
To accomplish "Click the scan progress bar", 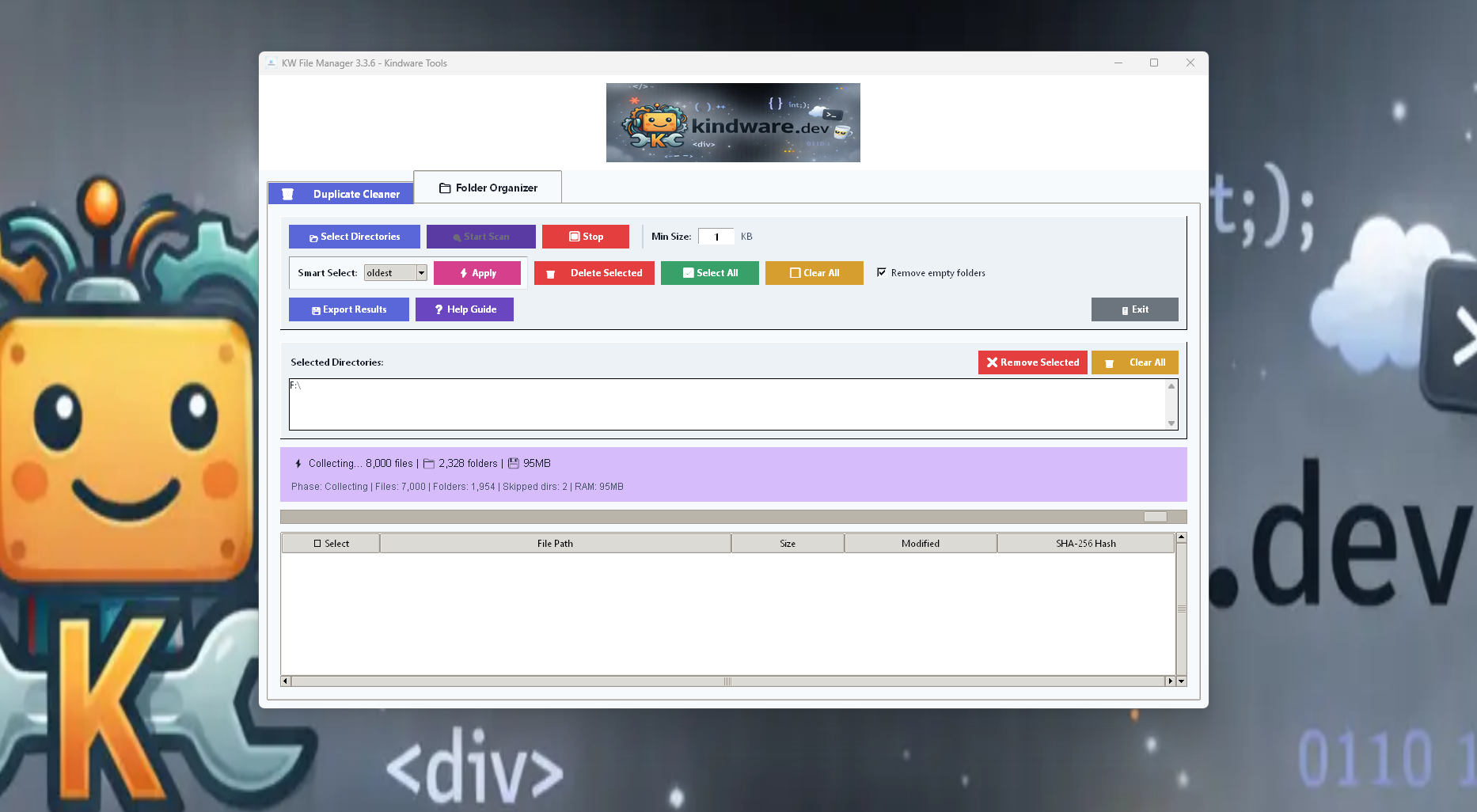I will click(733, 517).
